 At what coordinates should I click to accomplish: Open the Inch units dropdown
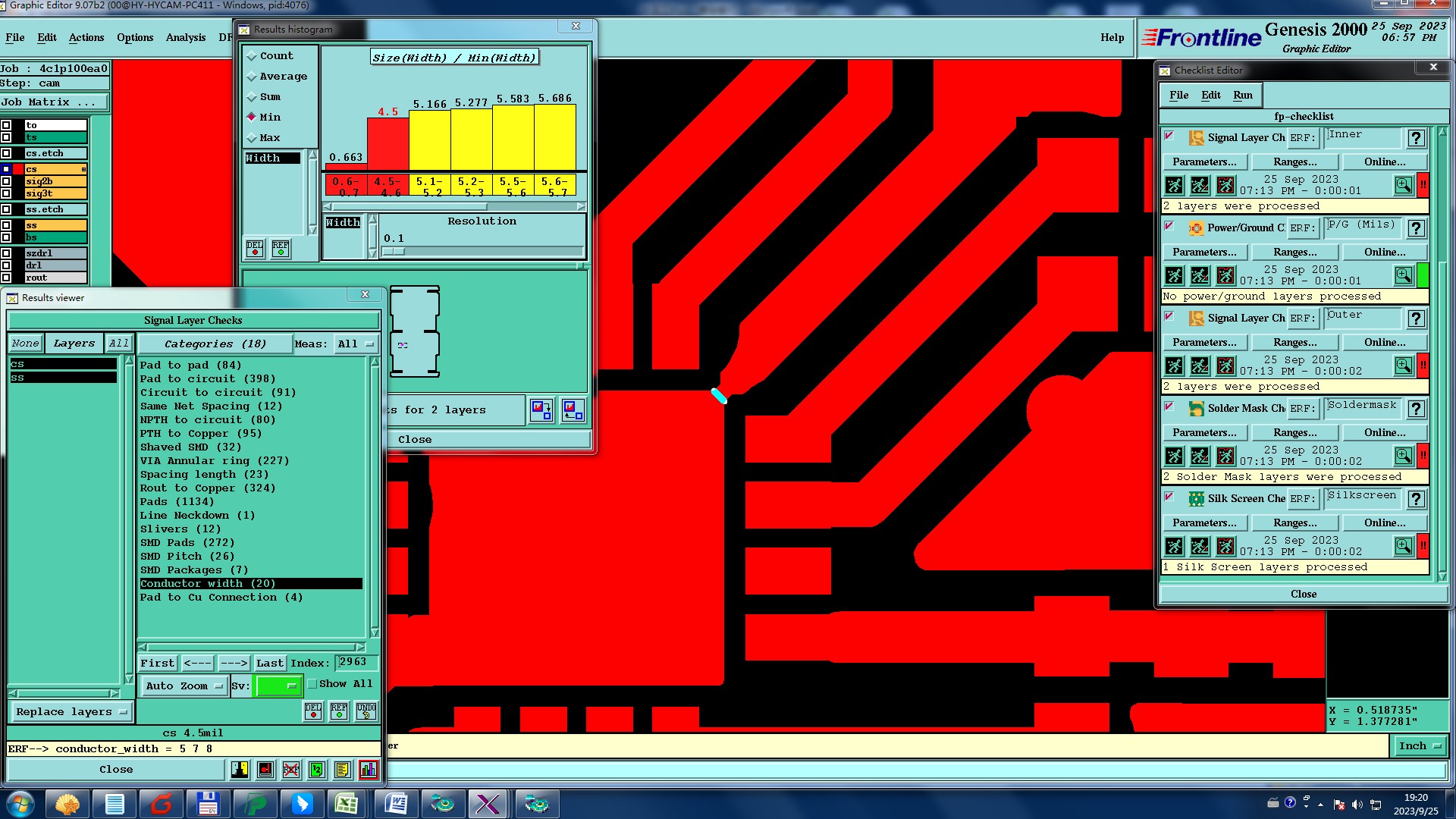pos(1420,746)
